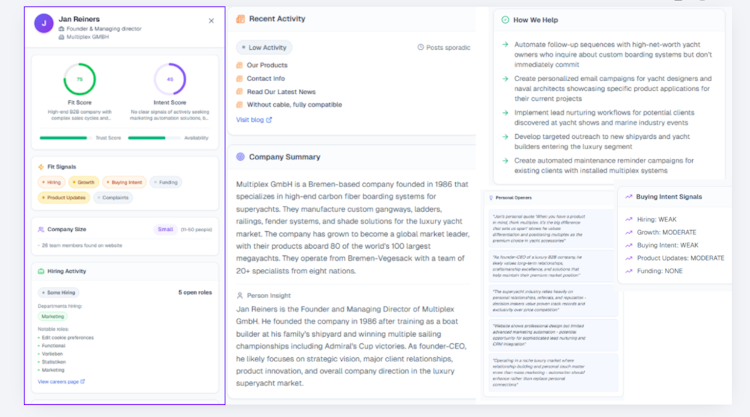The image size is (750, 417).
Task: Select the Product Updates signal tag
Action: pos(67,197)
